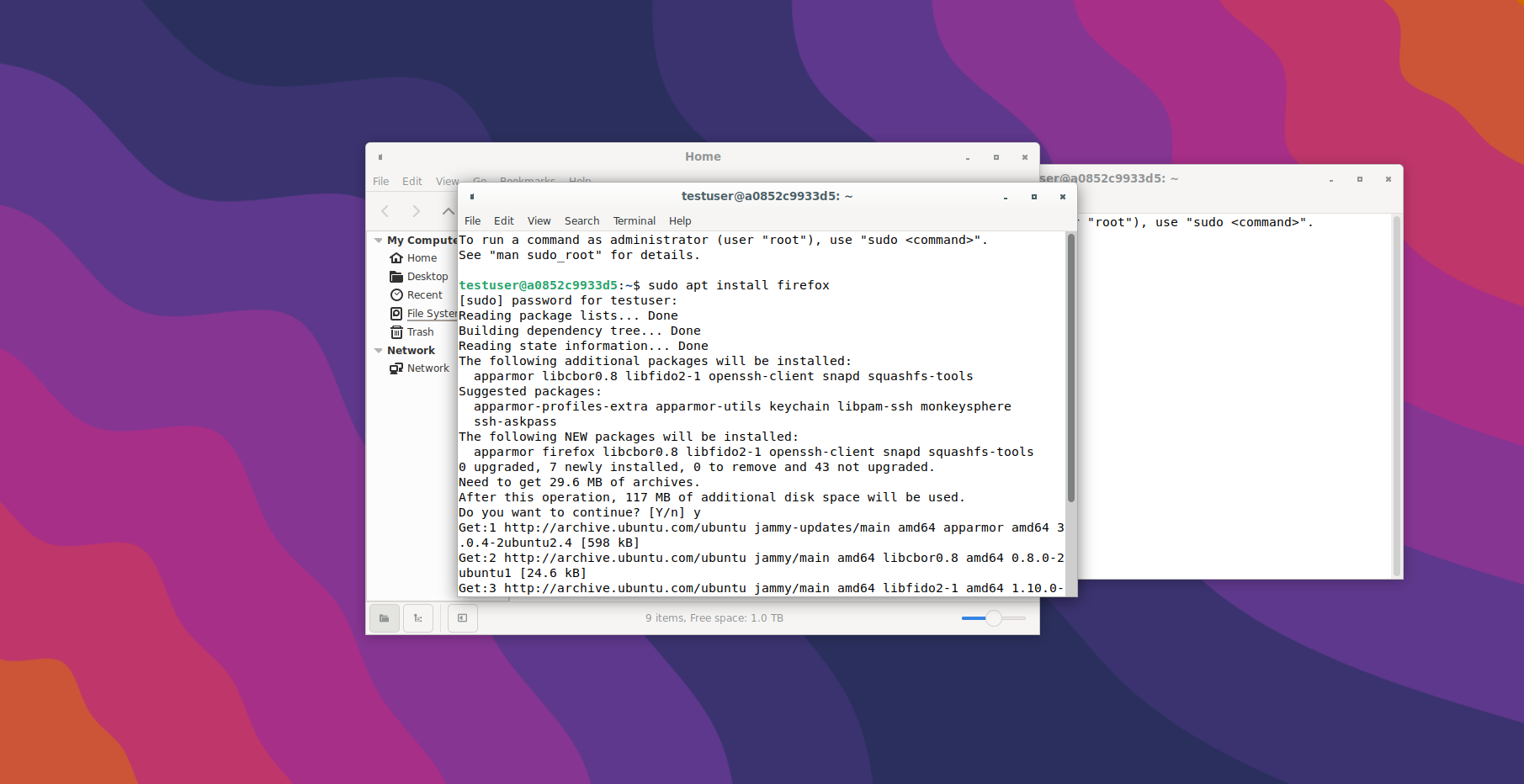The height and width of the screenshot is (784, 1524).
Task: Go back in the Home file manager
Action: pyautogui.click(x=385, y=211)
